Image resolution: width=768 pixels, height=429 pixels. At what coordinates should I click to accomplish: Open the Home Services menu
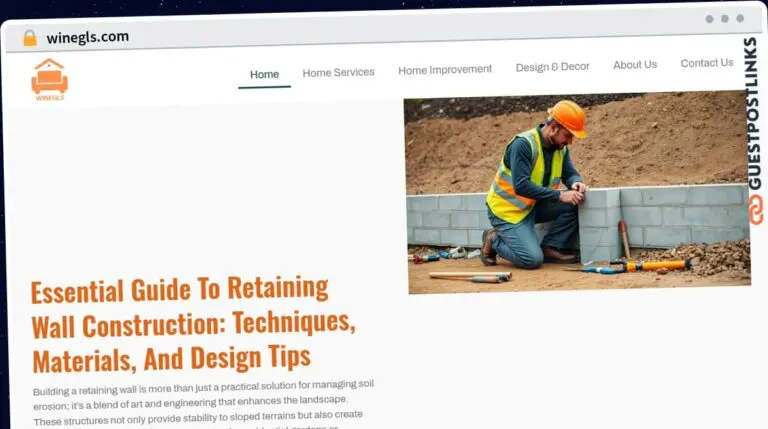[338, 72]
